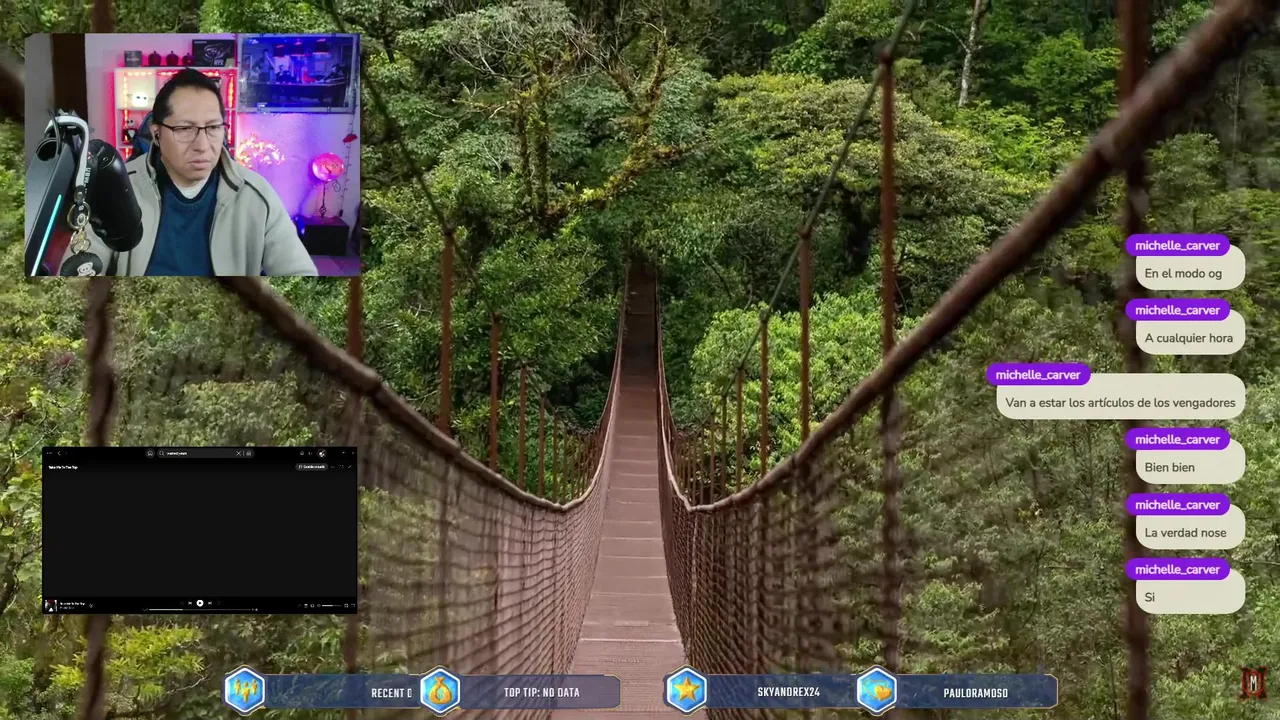Click the icon left of PAULORAMOSO
The image size is (1280, 720).
(x=876, y=691)
